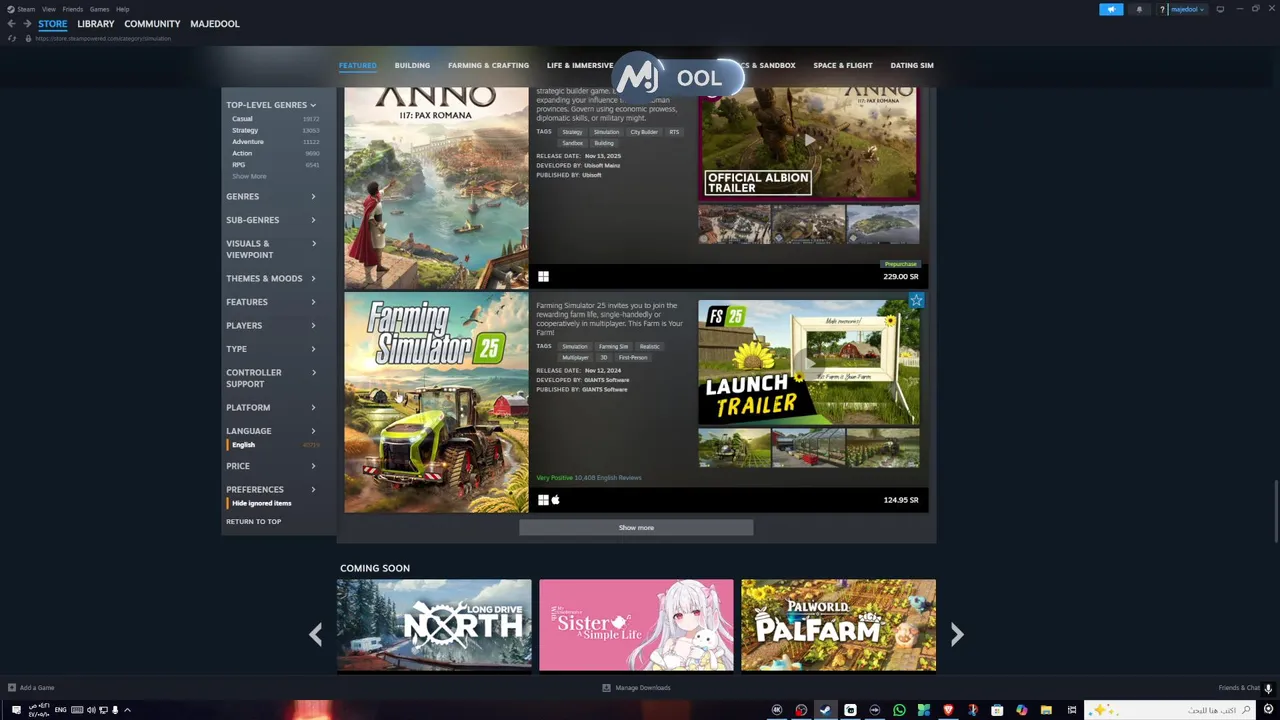The width and height of the screenshot is (1280, 720).
Task: Open the View menu
Action: pyautogui.click(x=48, y=9)
